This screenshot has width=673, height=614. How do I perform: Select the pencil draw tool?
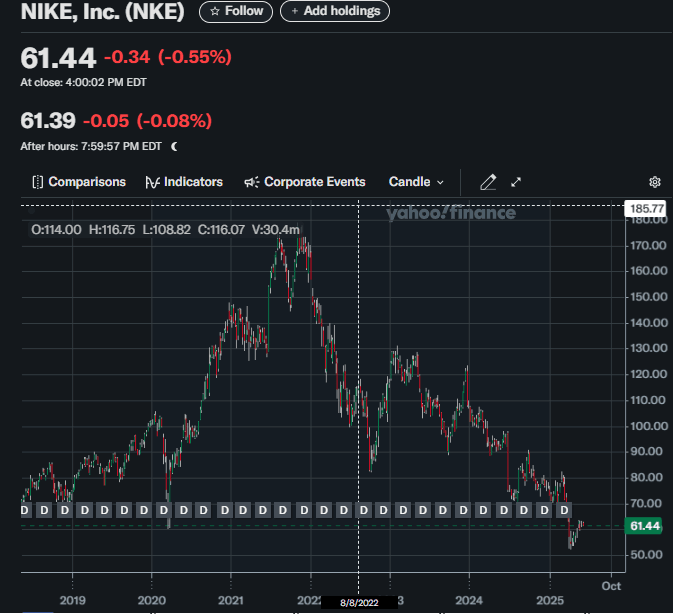[488, 182]
